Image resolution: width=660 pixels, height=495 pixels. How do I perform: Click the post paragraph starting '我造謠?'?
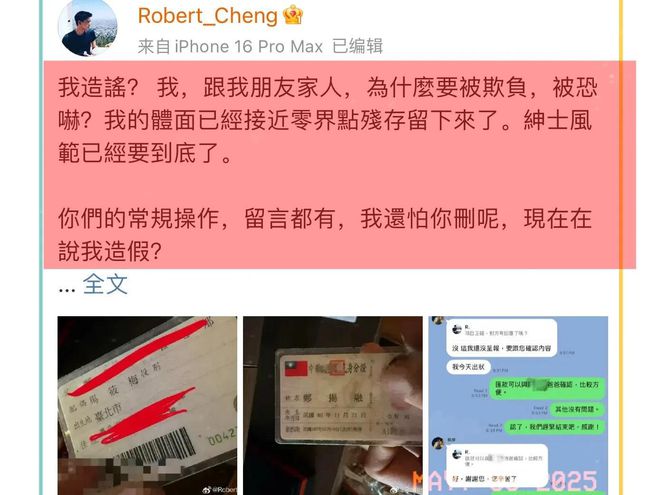click(327, 120)
